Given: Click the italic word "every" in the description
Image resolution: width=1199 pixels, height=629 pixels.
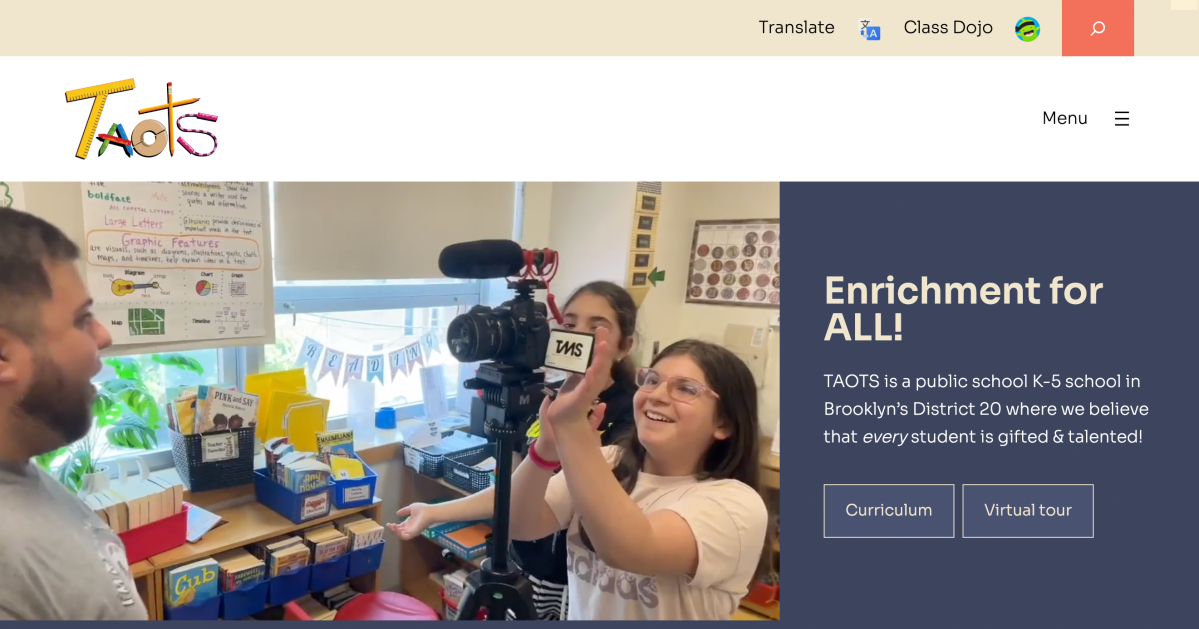Looking at the screenshot, I should (x=884, y=437).
